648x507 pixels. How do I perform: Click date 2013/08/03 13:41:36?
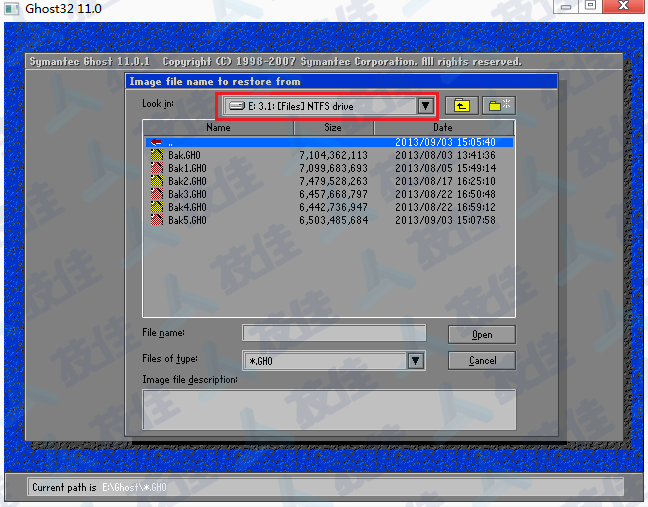pos(445,155)
